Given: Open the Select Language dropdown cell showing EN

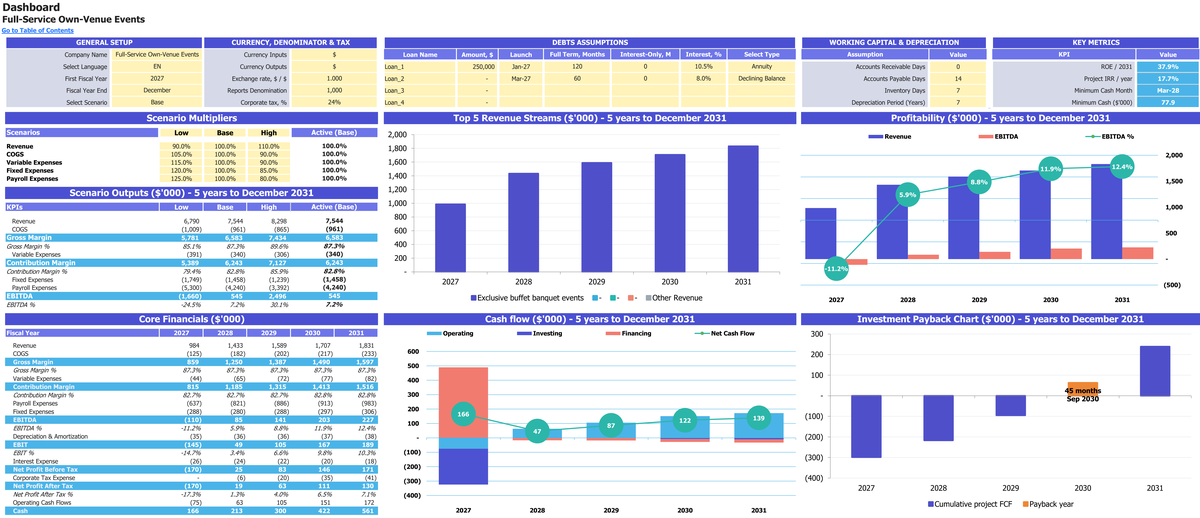Looking at the screenshot, I should (x=157, y=66).
